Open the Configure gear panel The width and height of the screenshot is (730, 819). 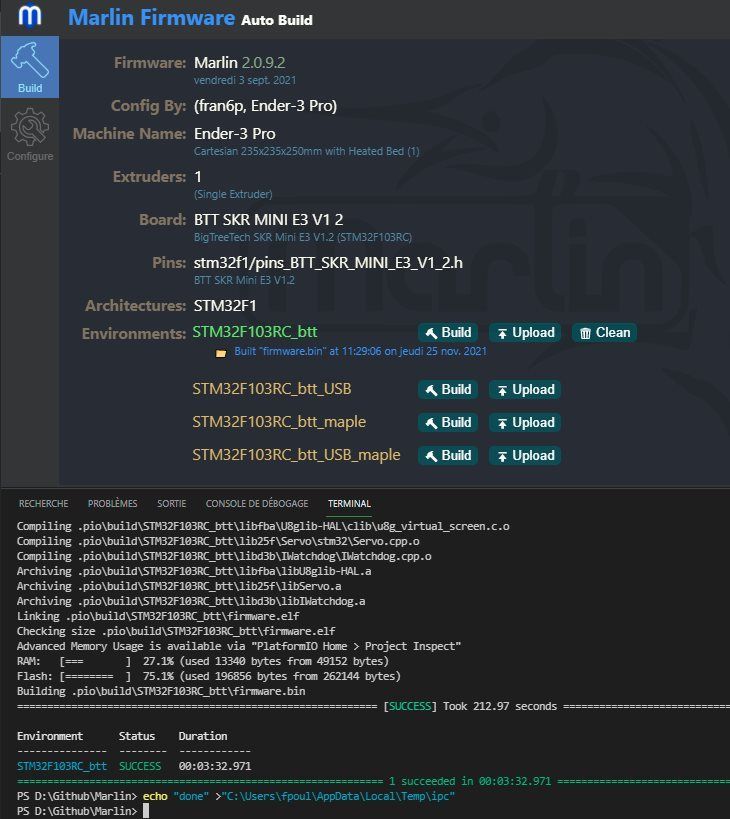[x=30, y=135]
